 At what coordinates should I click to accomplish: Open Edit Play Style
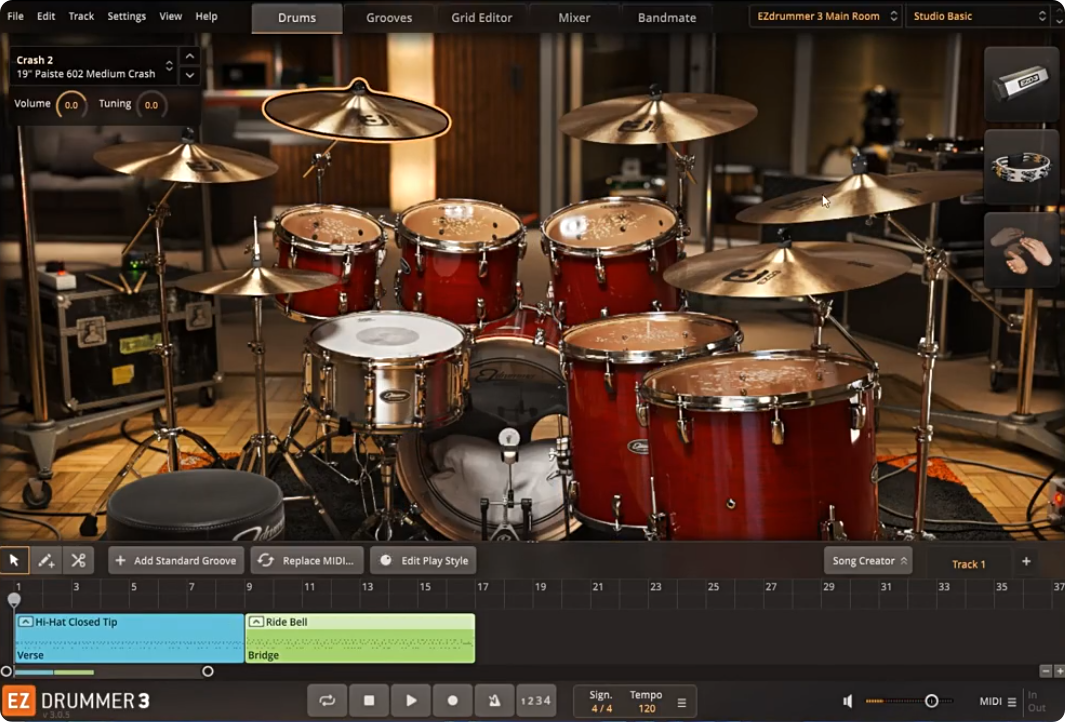pos(424,560)
